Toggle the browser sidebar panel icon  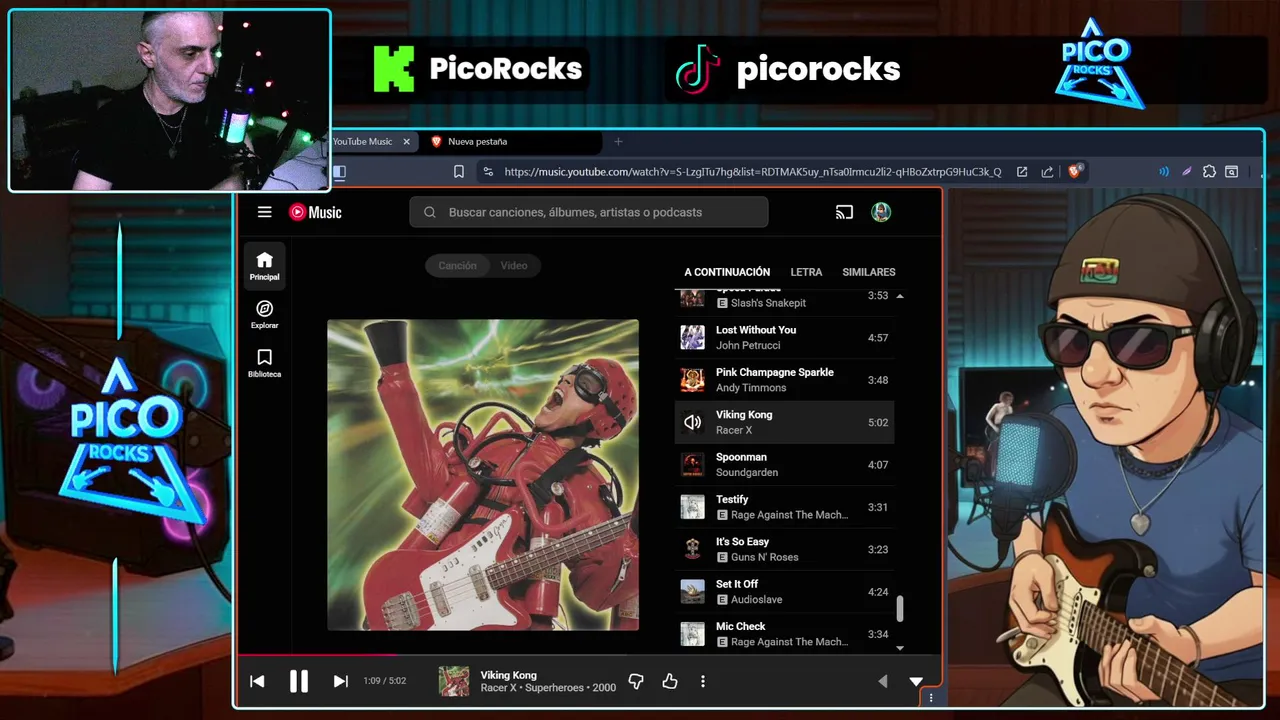[x=339, y=172]
